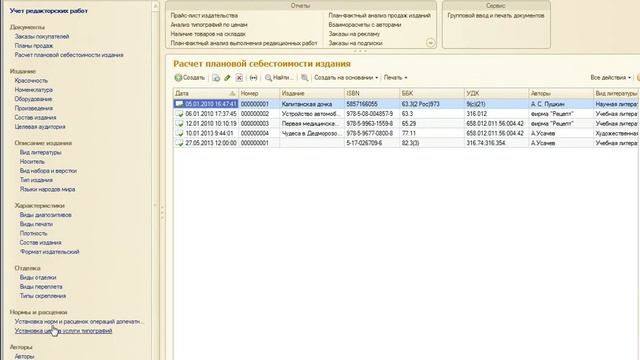Viewport: 640px width, 360px height.
Task: Open the Наличие товаров на складах report
Action: point(208,34)
